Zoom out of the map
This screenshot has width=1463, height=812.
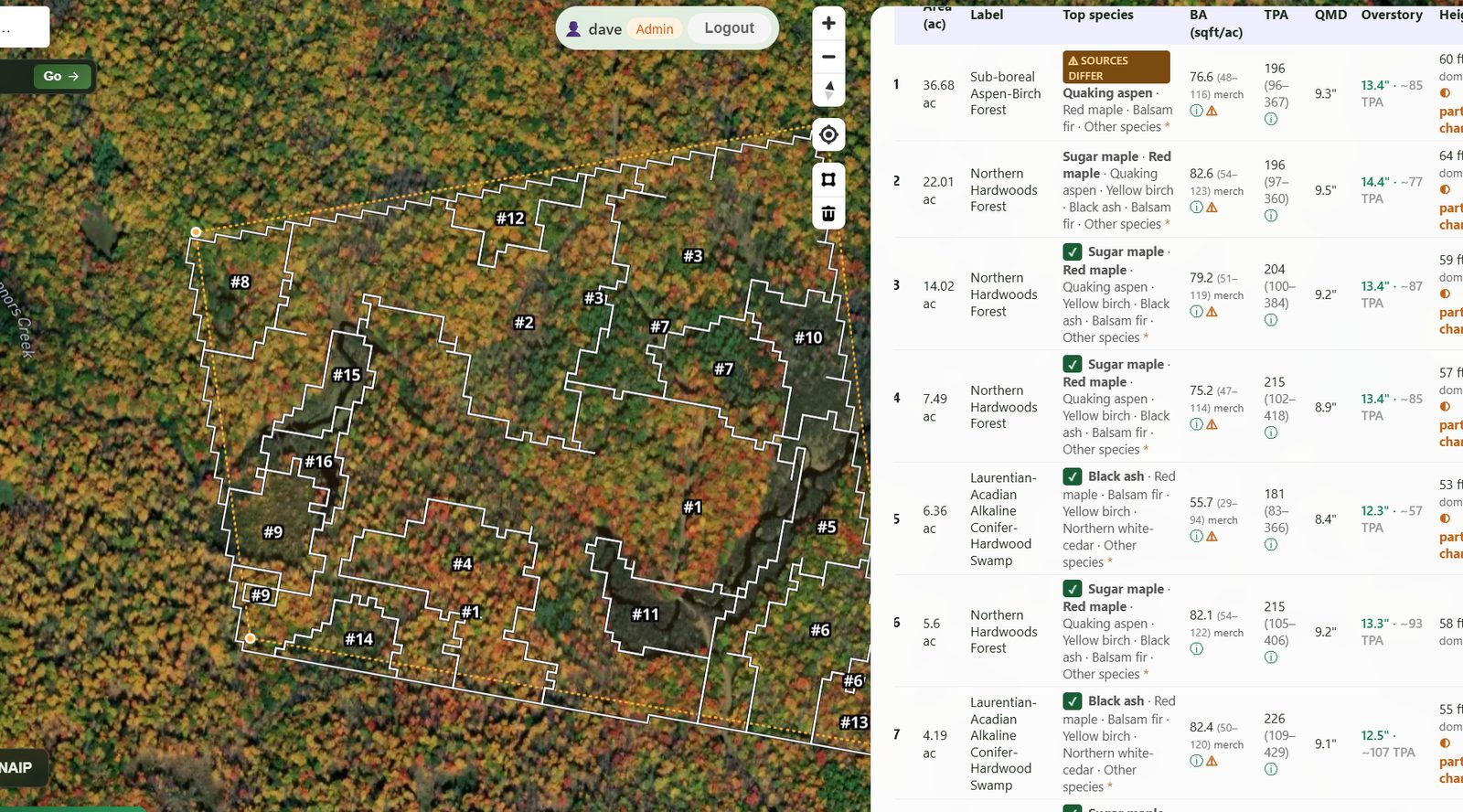coord(828,57)
